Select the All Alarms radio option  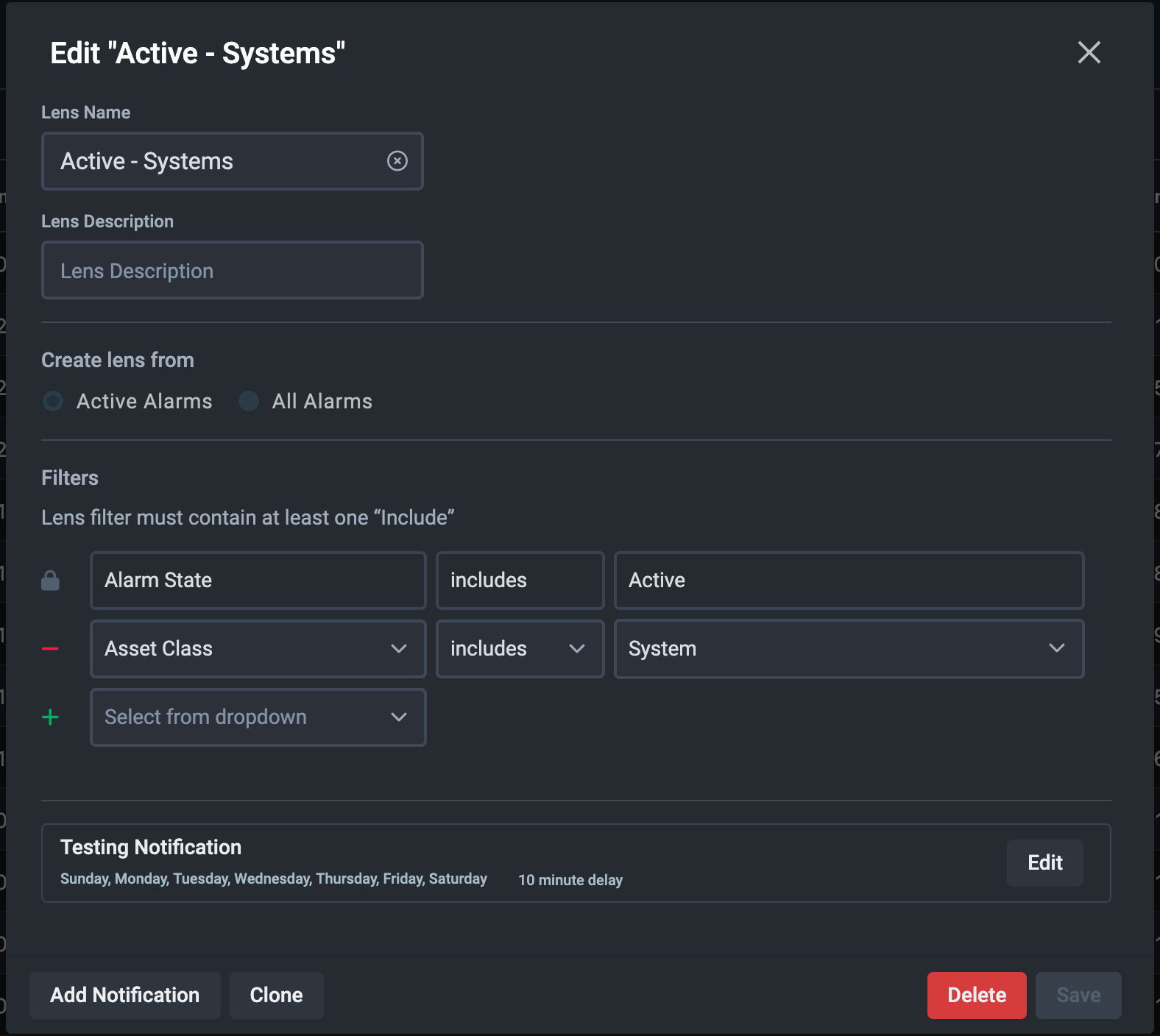pyautogui.click(x=249, y=401)
